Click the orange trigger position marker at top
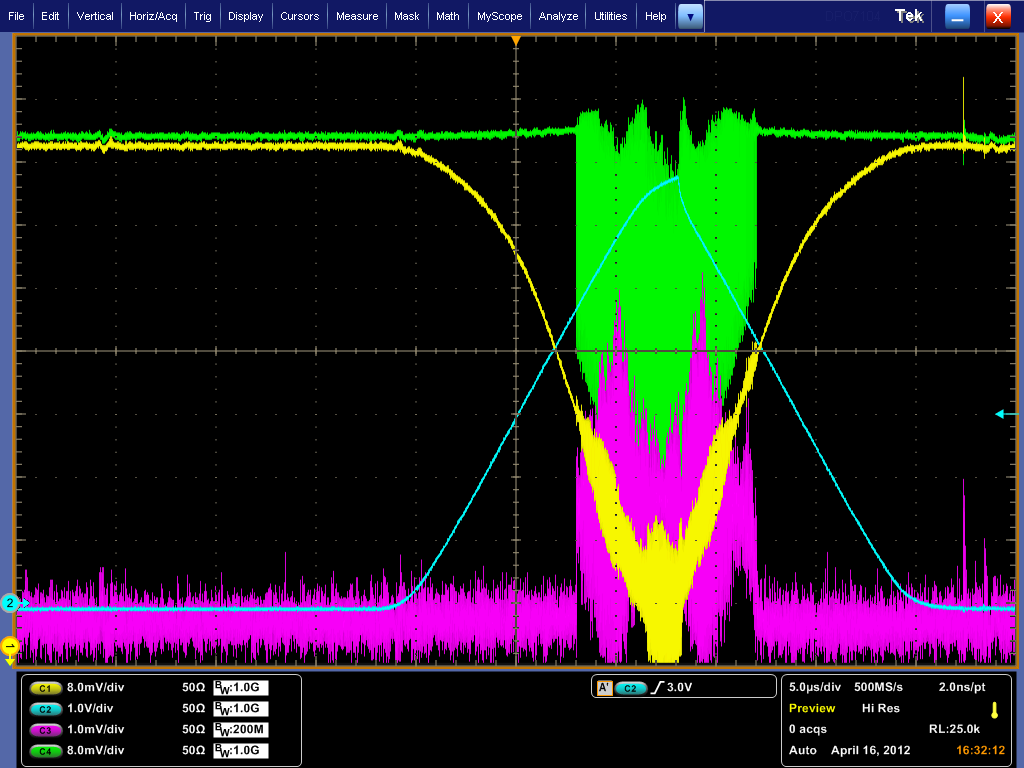 tap(516, 40)
